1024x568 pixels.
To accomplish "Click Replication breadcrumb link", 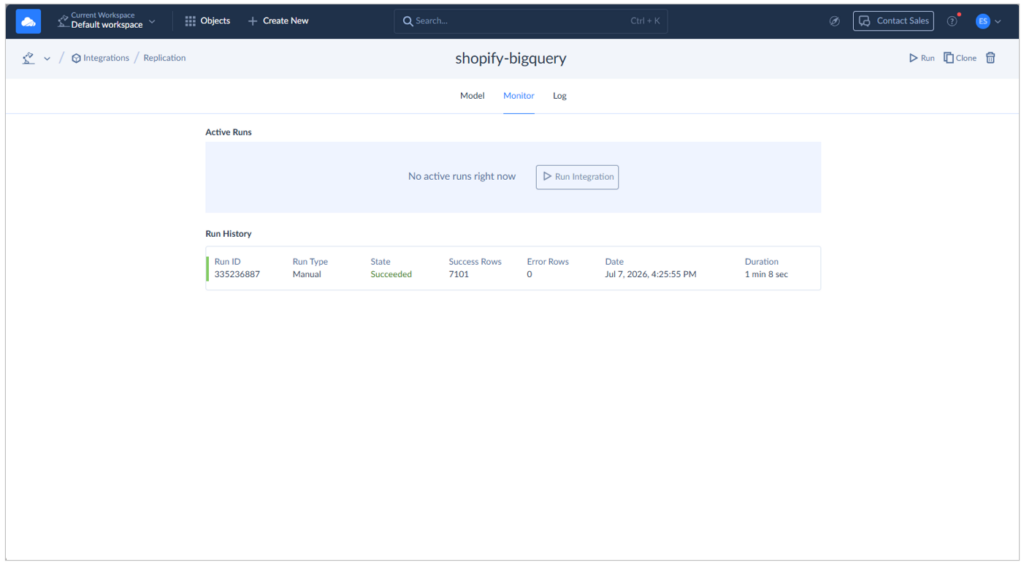I will (165, 58).
